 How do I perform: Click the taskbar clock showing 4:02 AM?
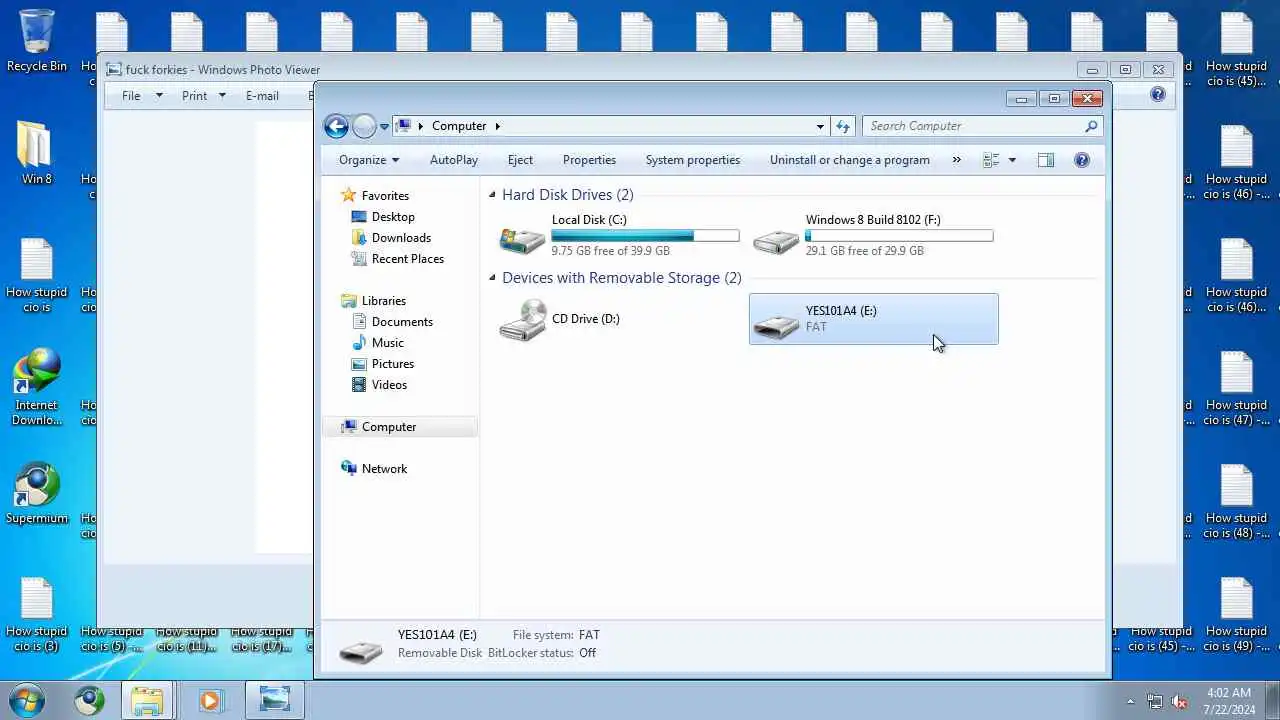pos(1228,701)
